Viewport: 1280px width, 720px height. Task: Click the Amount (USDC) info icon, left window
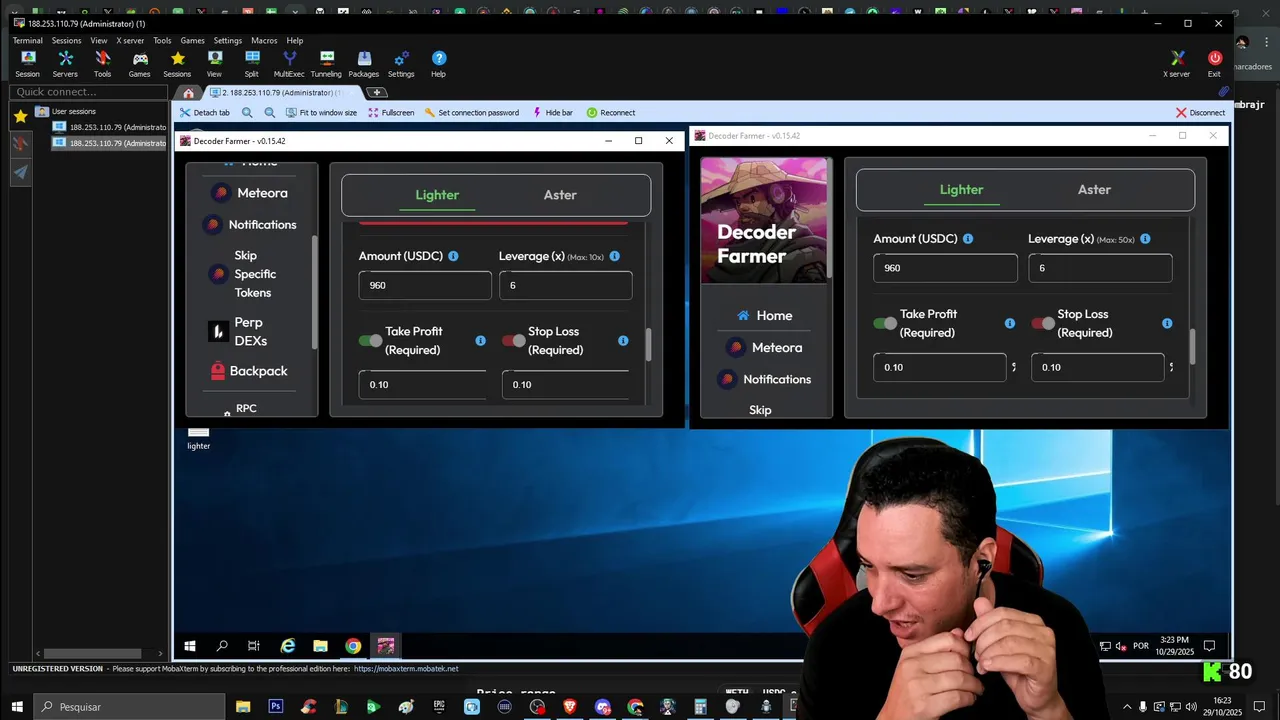pyautogui.click(x=453, y=256)
